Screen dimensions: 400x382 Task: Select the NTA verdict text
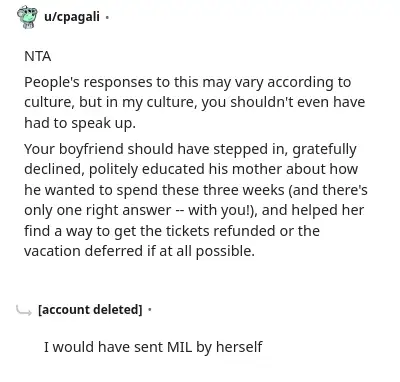[38, 56]
